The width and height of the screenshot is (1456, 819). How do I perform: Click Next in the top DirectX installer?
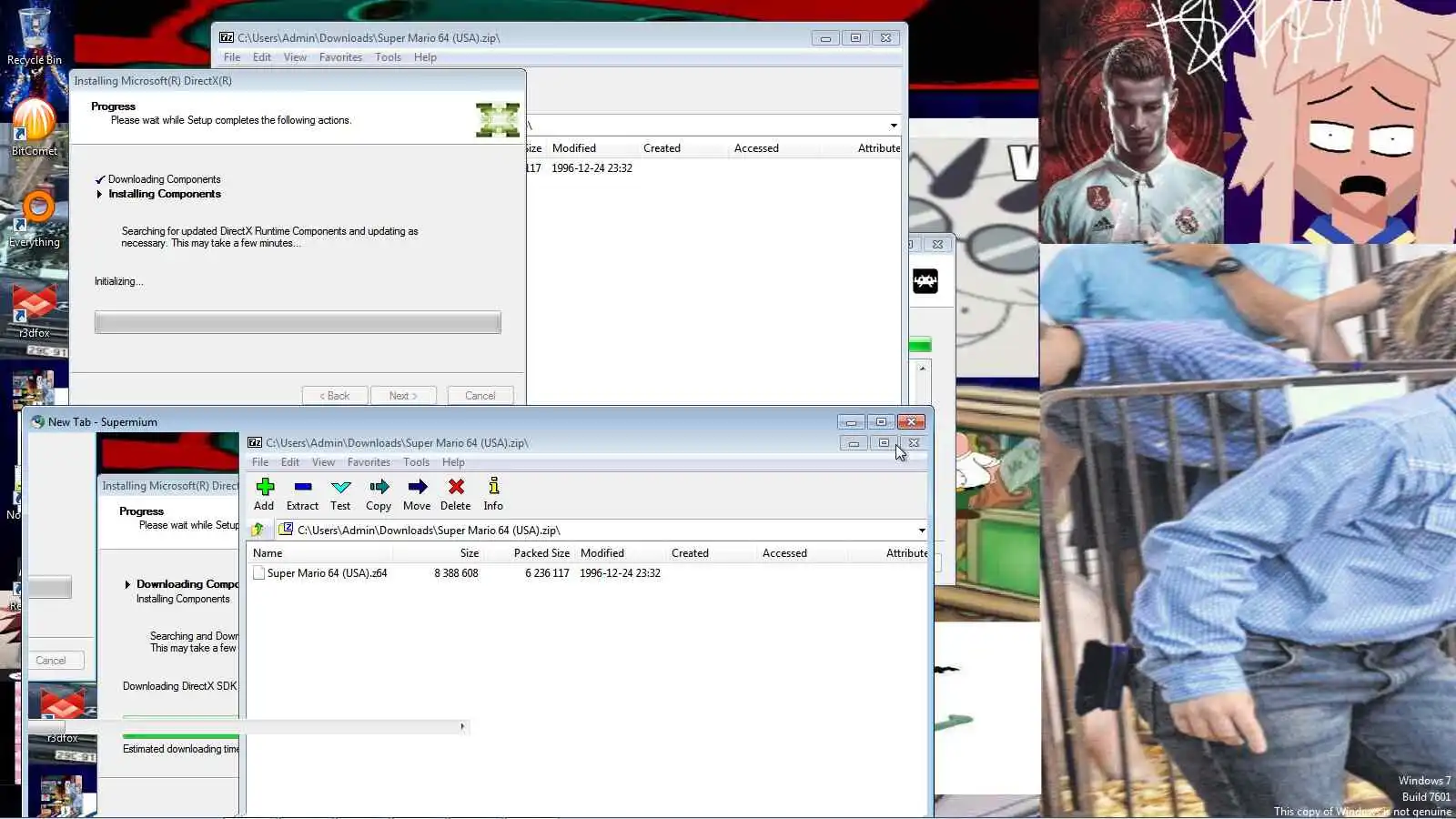(x=403, y=396)
